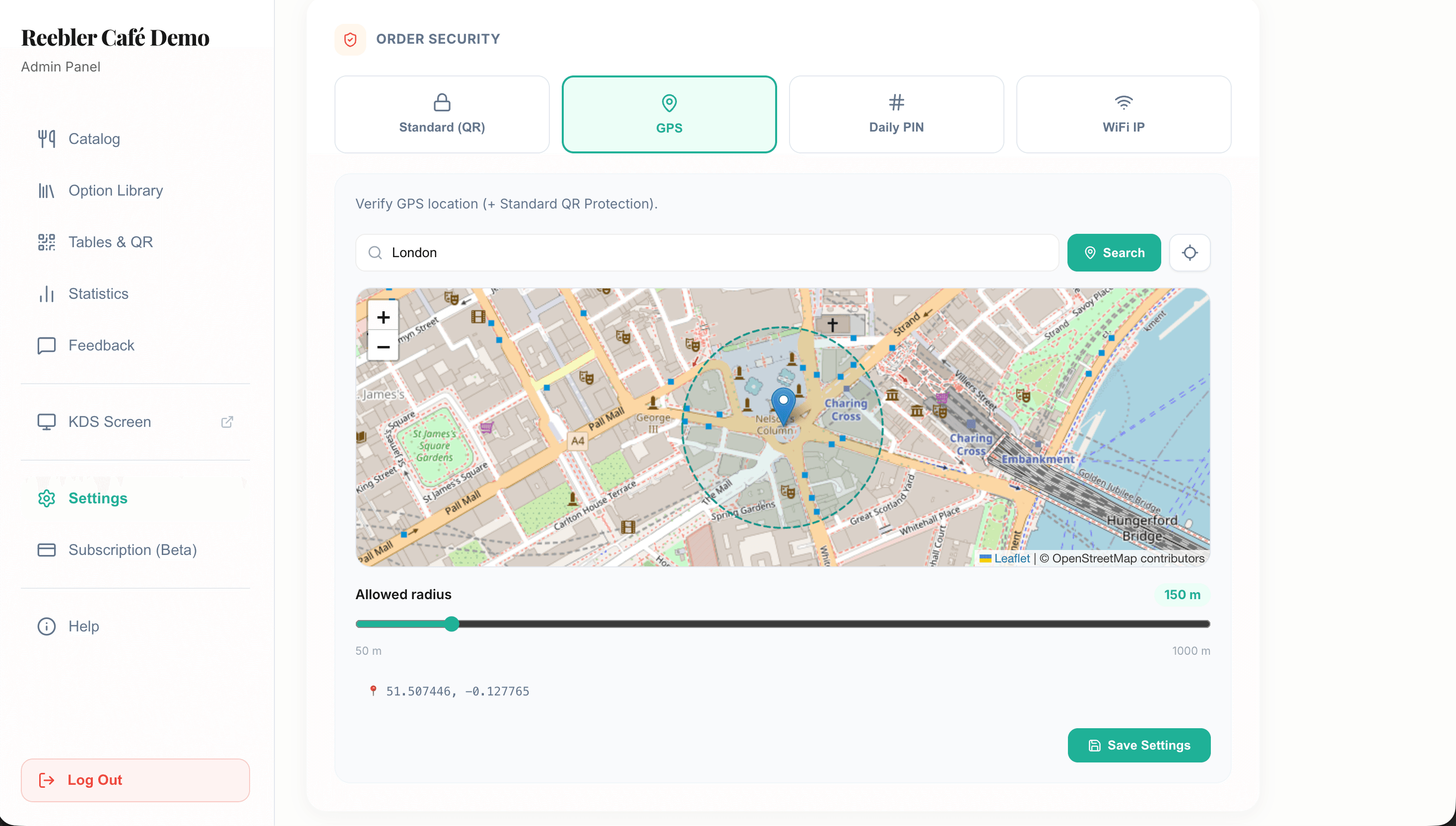Switch to WiFi IP security mode
1456x826 pixels.
tap(1123, 115)
